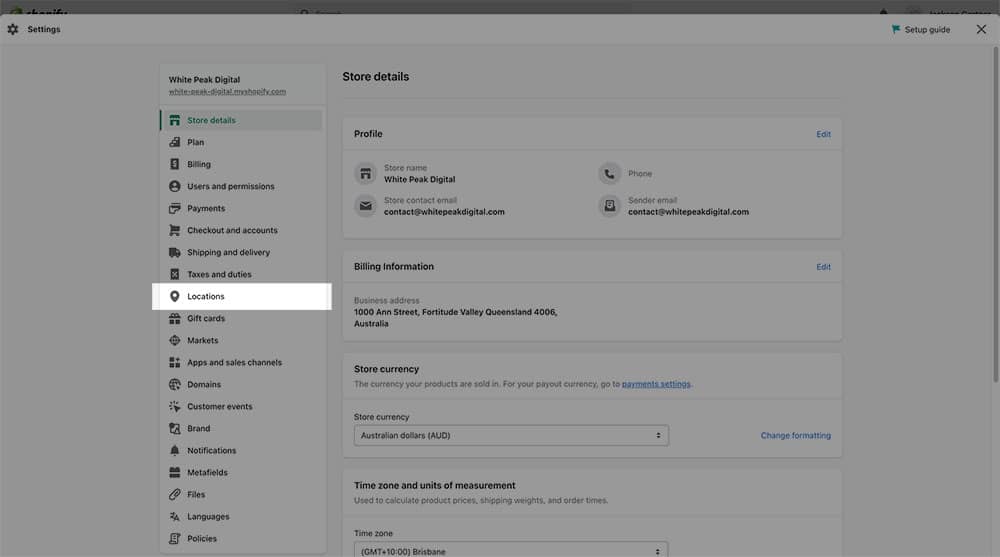Click the Domains globe icon

[x=174, y=384]
